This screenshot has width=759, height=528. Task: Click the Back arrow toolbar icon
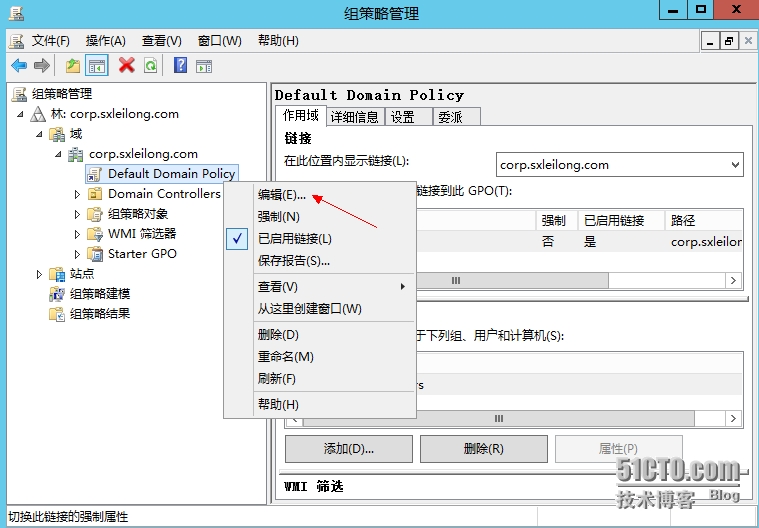click(x=19, y=65)
